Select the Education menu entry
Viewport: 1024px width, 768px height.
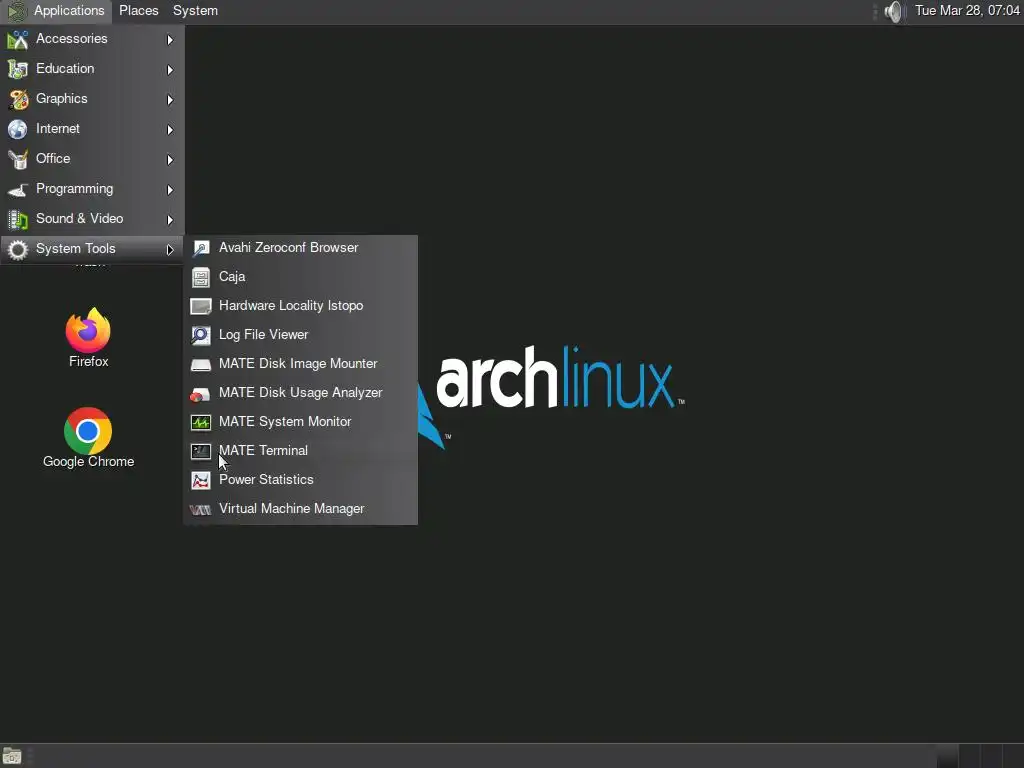[92, 69]
